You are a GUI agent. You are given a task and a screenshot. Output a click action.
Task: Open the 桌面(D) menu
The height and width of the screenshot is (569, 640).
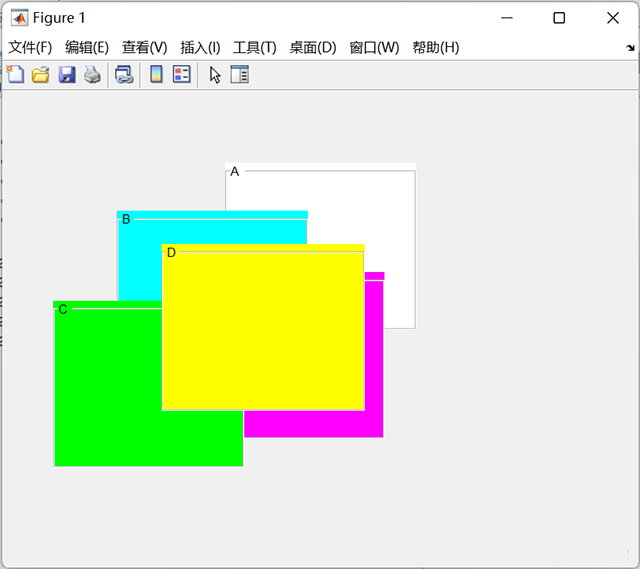[313, 47]
